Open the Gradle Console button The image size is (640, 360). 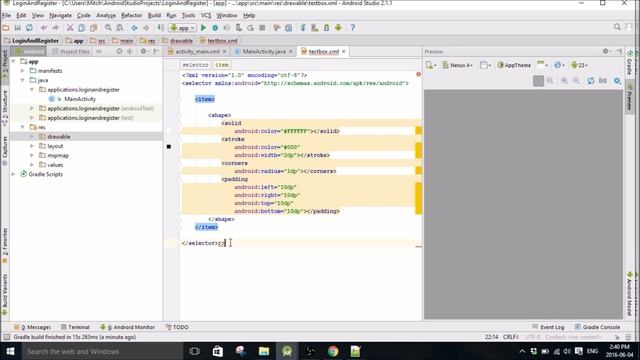click(x=597, y=327)
